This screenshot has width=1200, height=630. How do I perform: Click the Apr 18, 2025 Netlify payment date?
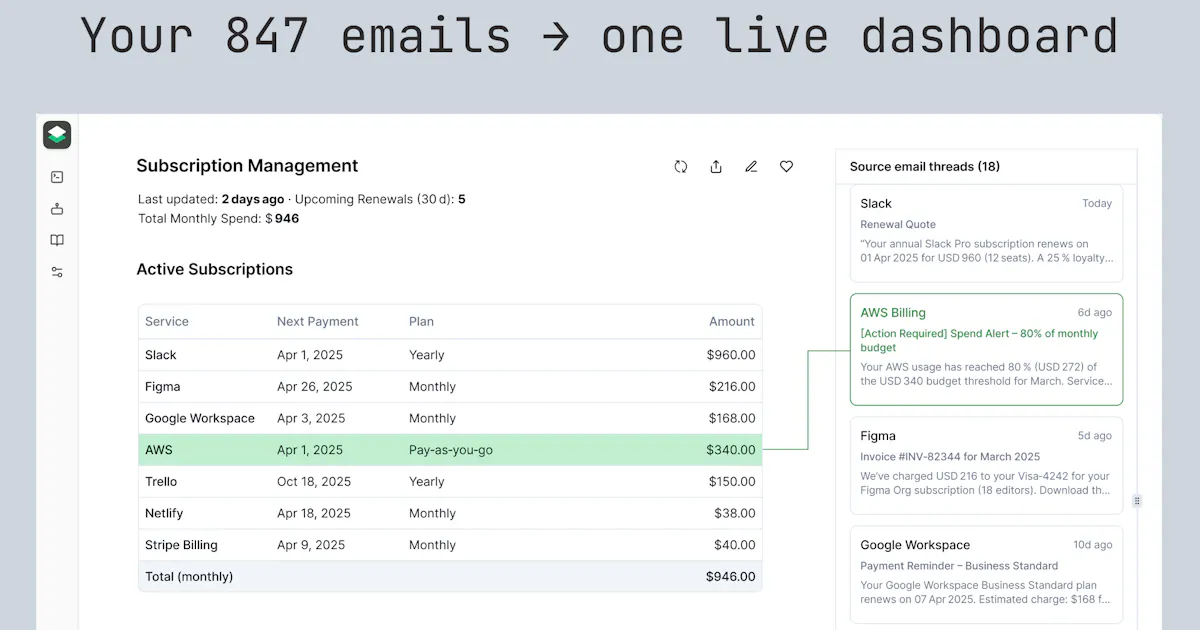tap(314, 514)
